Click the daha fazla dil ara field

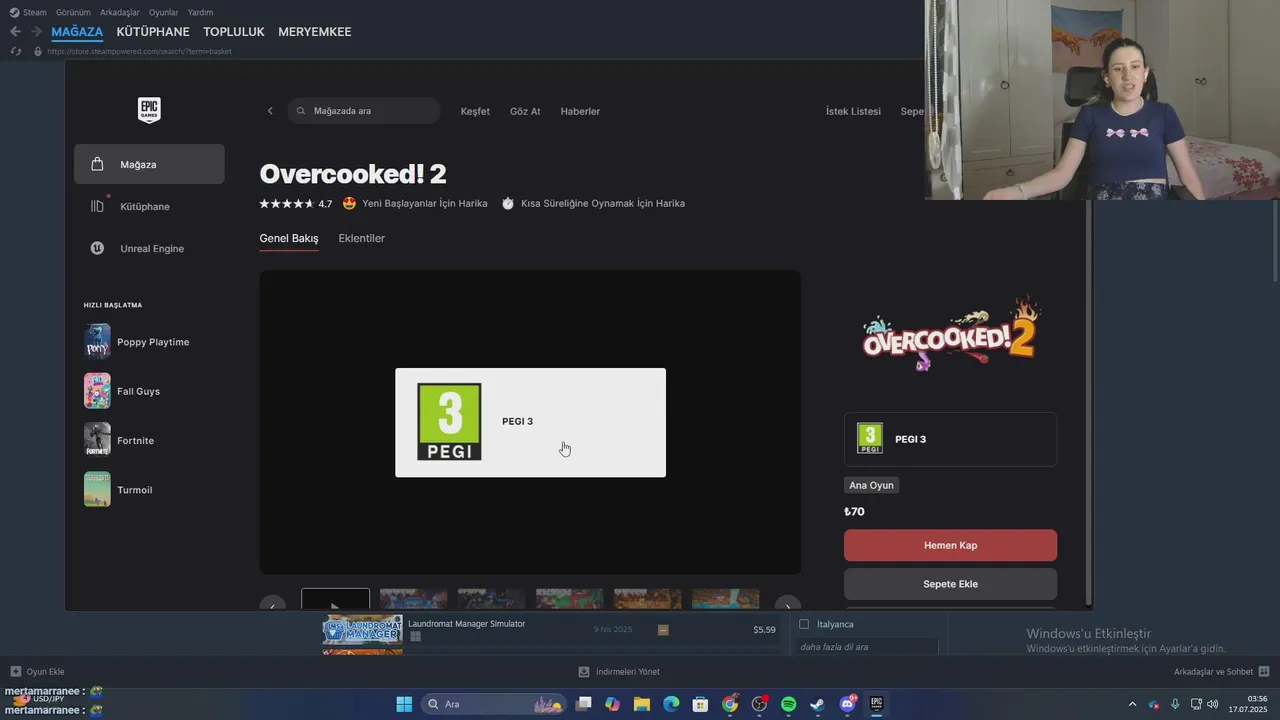click(867, 647)
